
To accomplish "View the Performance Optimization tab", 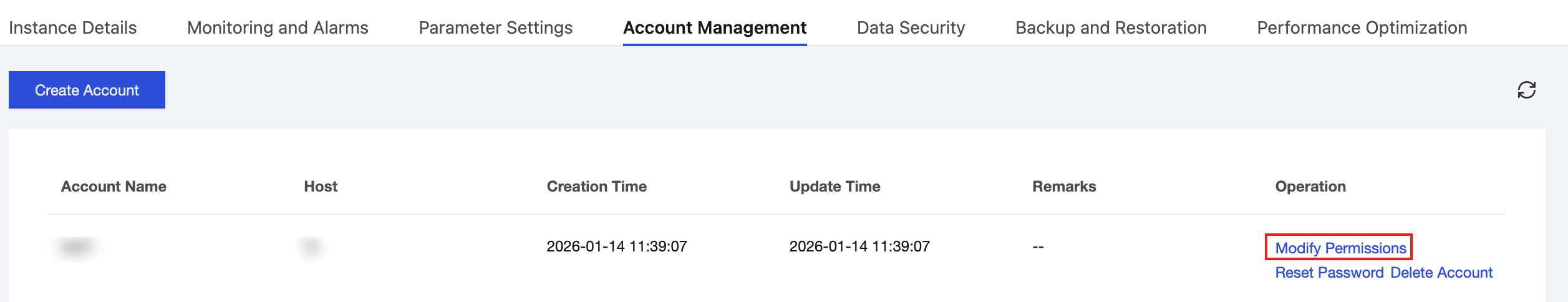I will [x=1362, y=27].
